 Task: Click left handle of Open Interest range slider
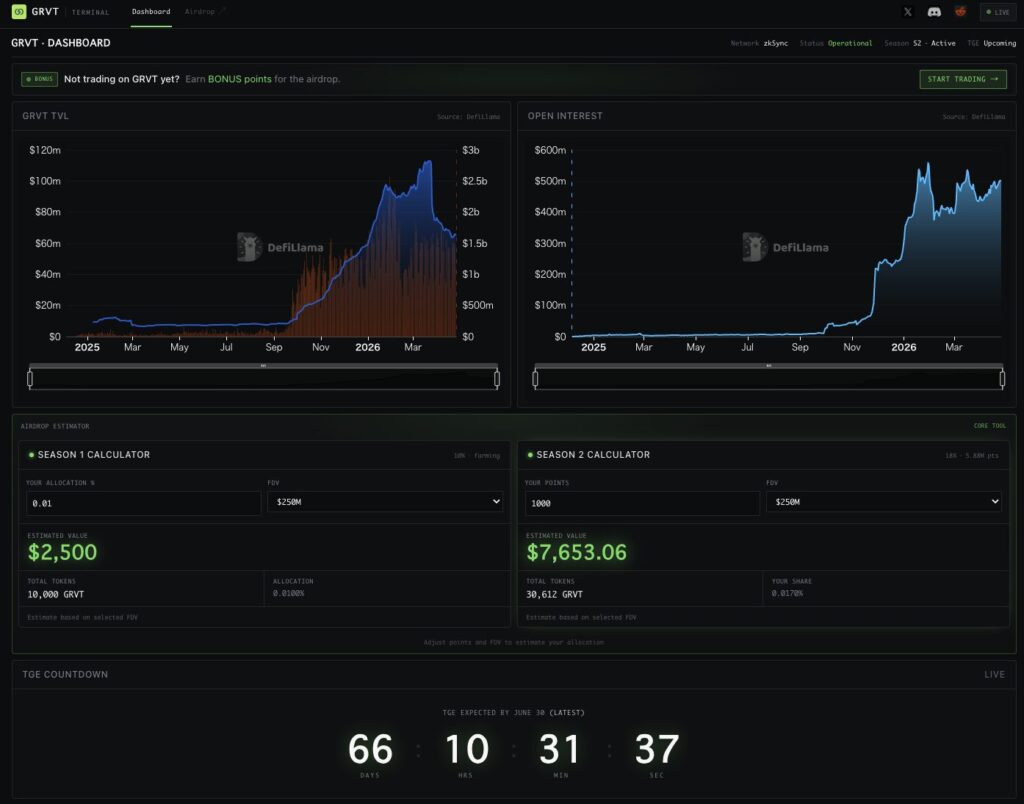coord(535,379)
